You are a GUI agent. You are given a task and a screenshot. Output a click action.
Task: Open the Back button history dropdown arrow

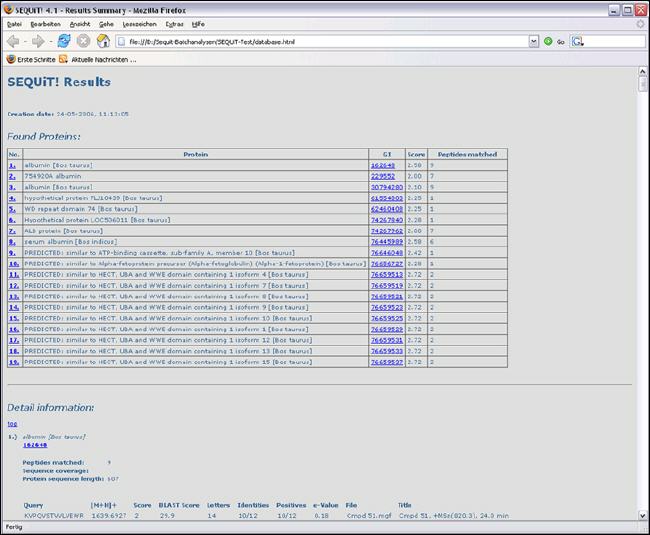[x=25, y=41]
